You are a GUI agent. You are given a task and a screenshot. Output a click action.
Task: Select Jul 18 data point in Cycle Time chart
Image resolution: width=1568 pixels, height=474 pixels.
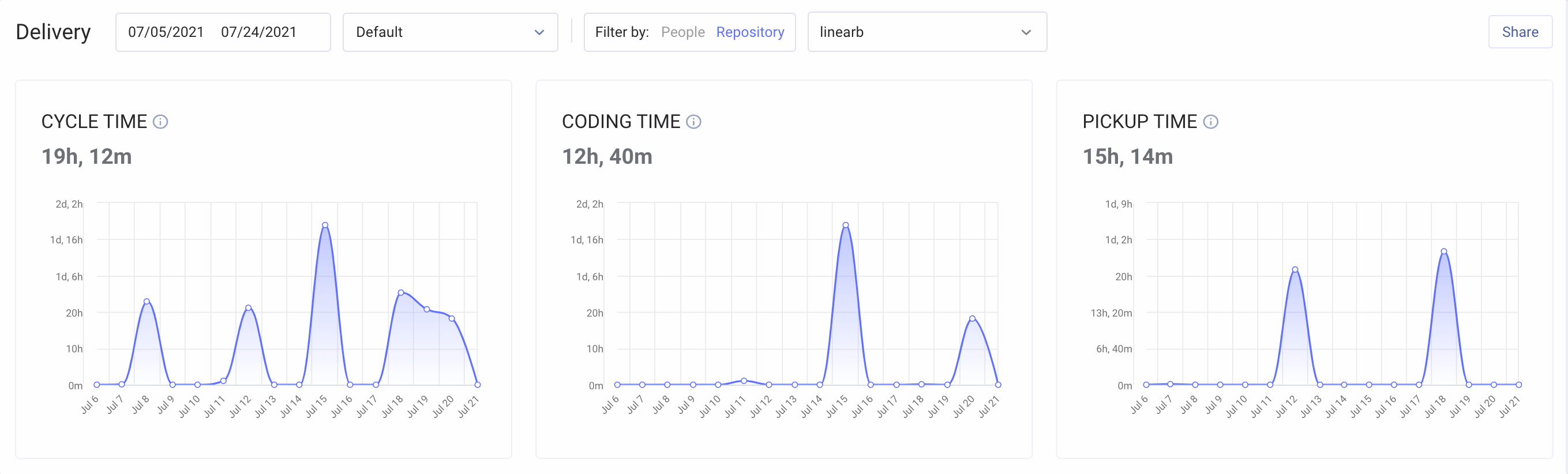[x=400, y=293]
